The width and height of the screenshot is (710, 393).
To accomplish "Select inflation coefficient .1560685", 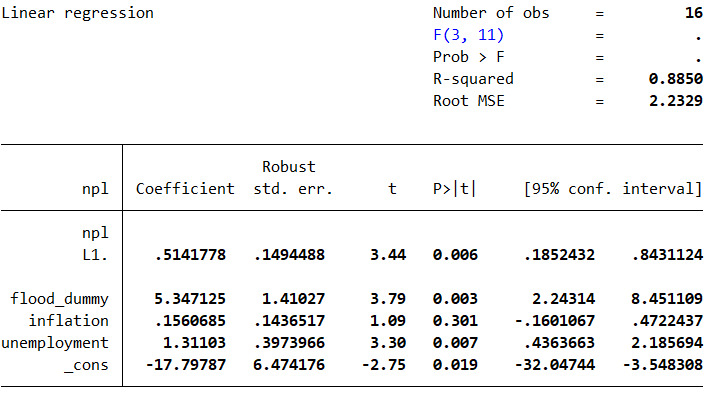I will [190, 321].
